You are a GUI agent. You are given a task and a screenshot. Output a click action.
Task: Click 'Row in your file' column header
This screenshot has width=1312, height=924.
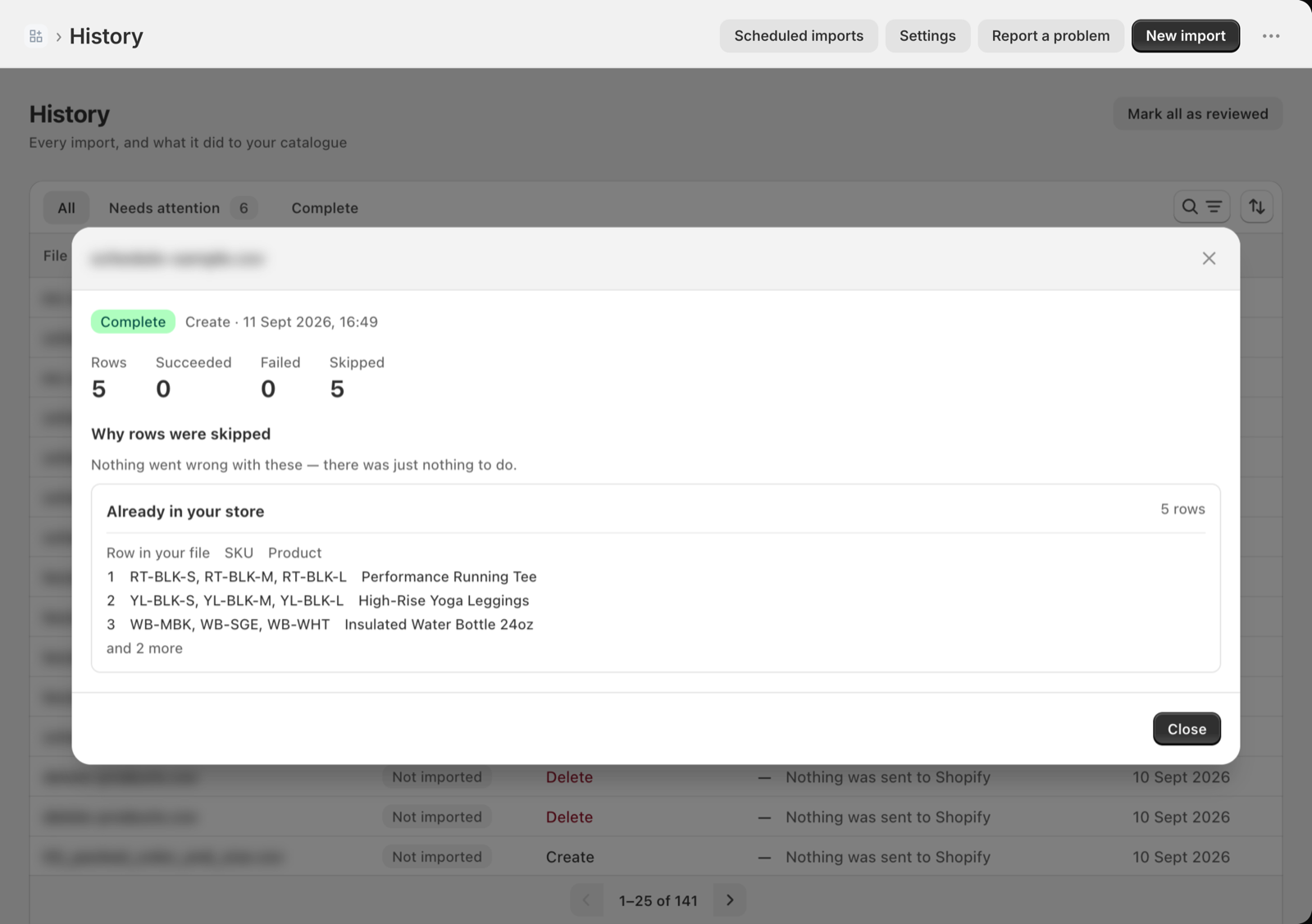tap(158, 553)
